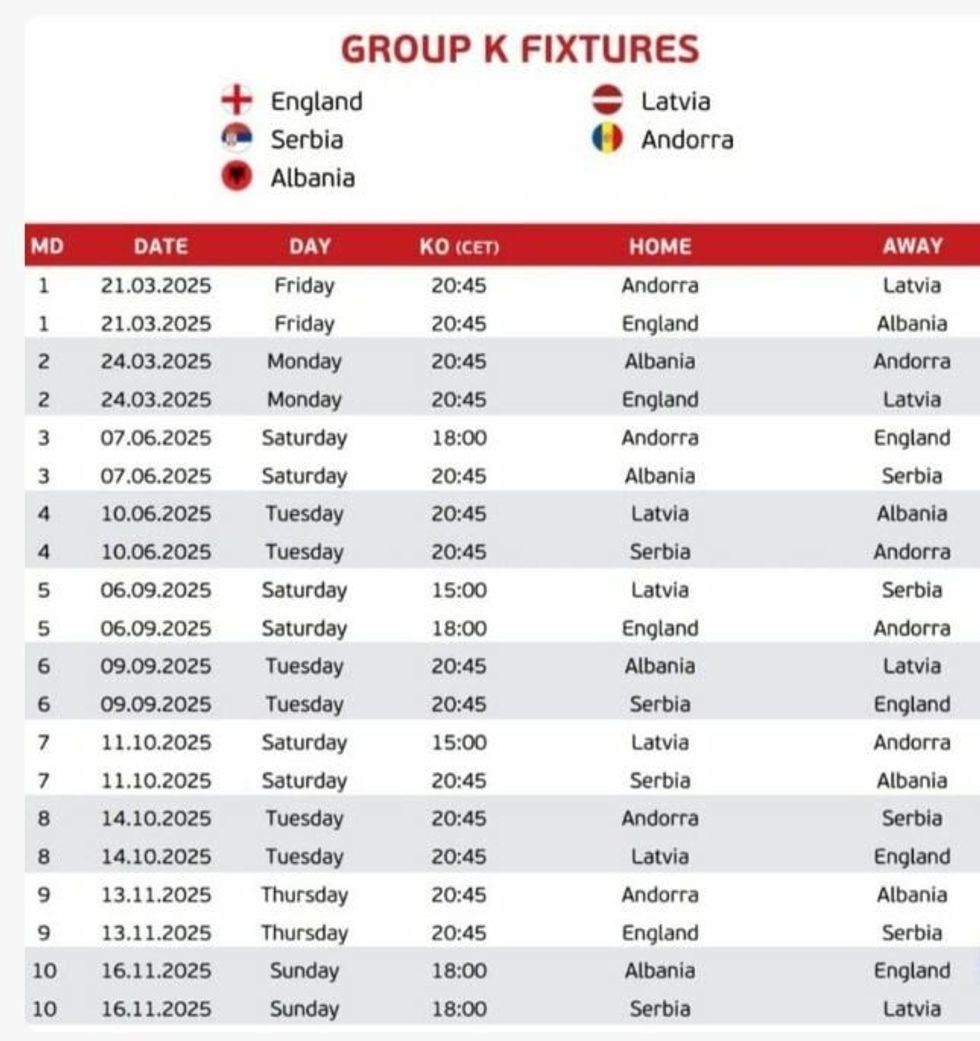Click Thursday in the England vs Serbia row

304,933
